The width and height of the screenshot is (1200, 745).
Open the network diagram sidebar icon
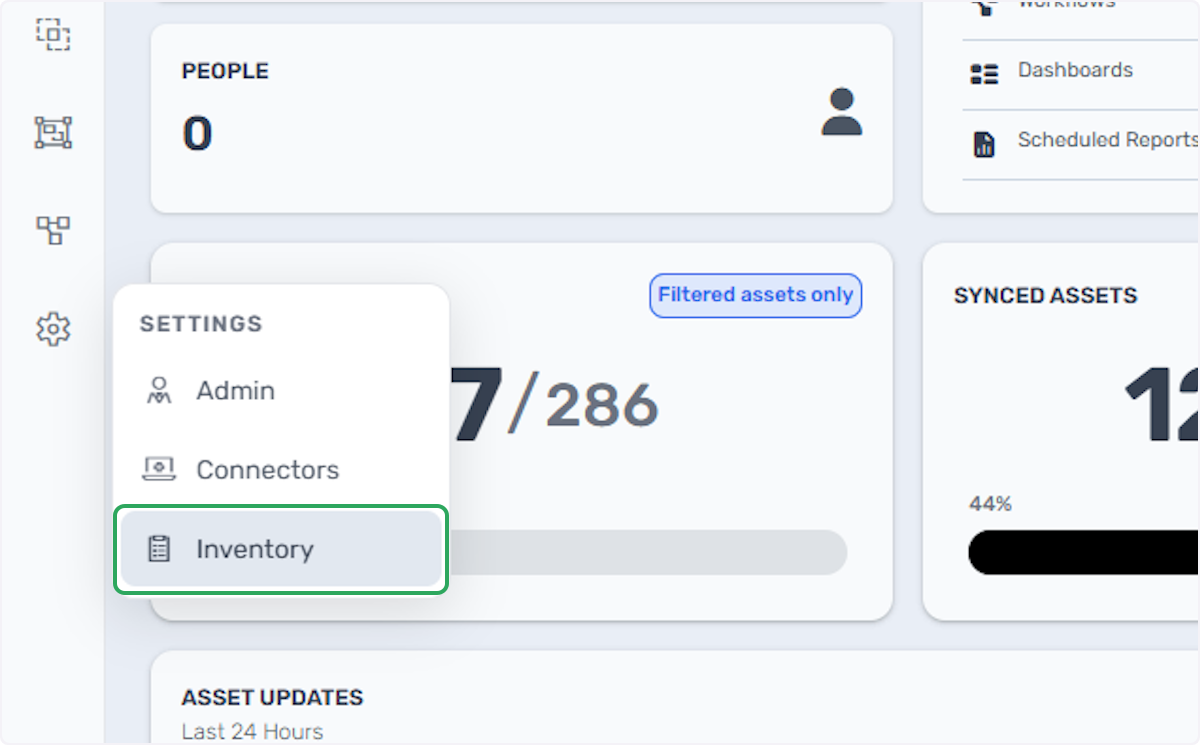[53, 132]
